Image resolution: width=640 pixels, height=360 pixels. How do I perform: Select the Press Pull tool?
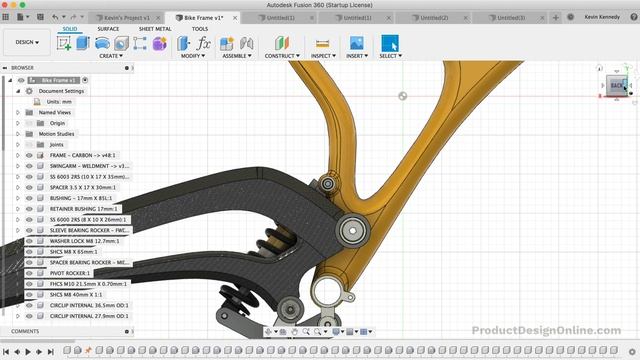pyautogui.click(x=183, y=43)
